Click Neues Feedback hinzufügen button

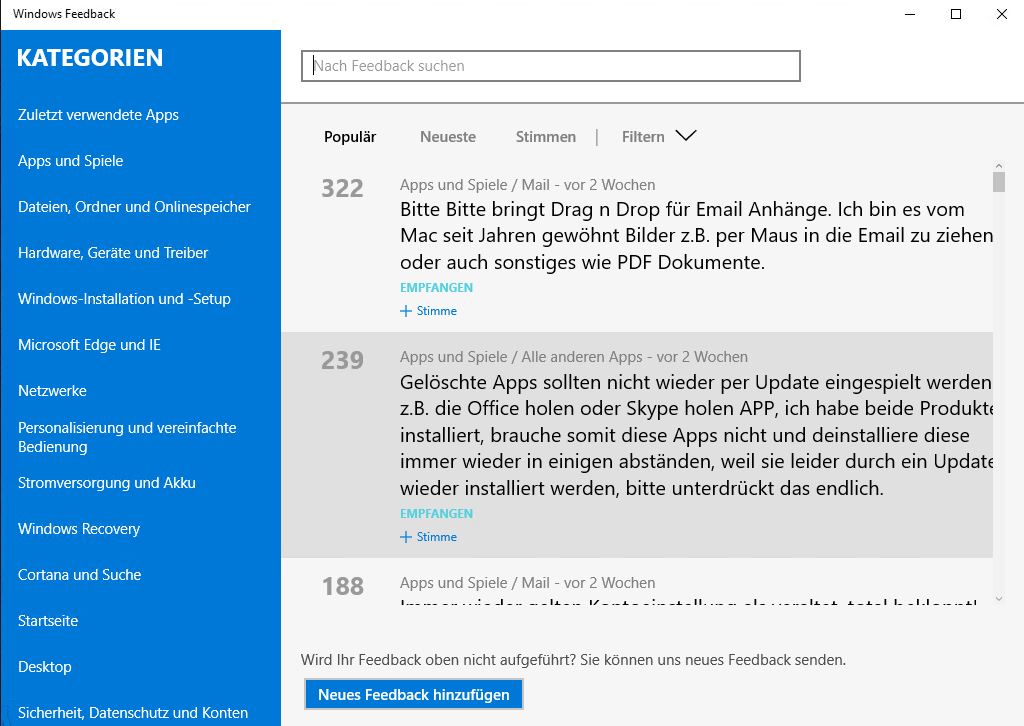click(413, 695)
